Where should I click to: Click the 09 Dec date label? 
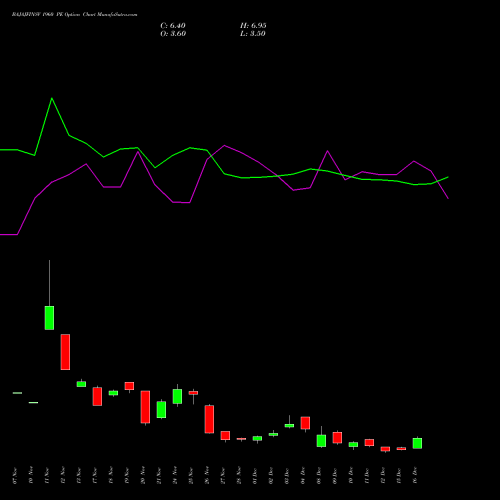[335, 476]
